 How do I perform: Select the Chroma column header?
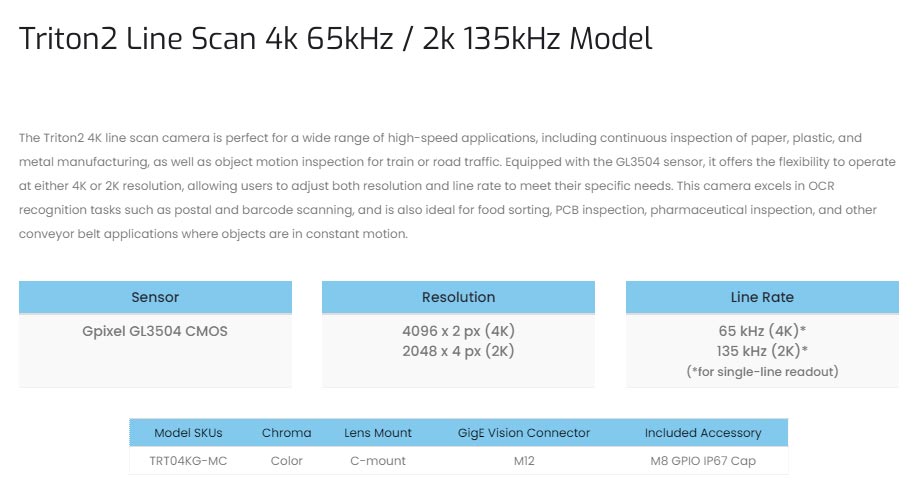[287, 433]
